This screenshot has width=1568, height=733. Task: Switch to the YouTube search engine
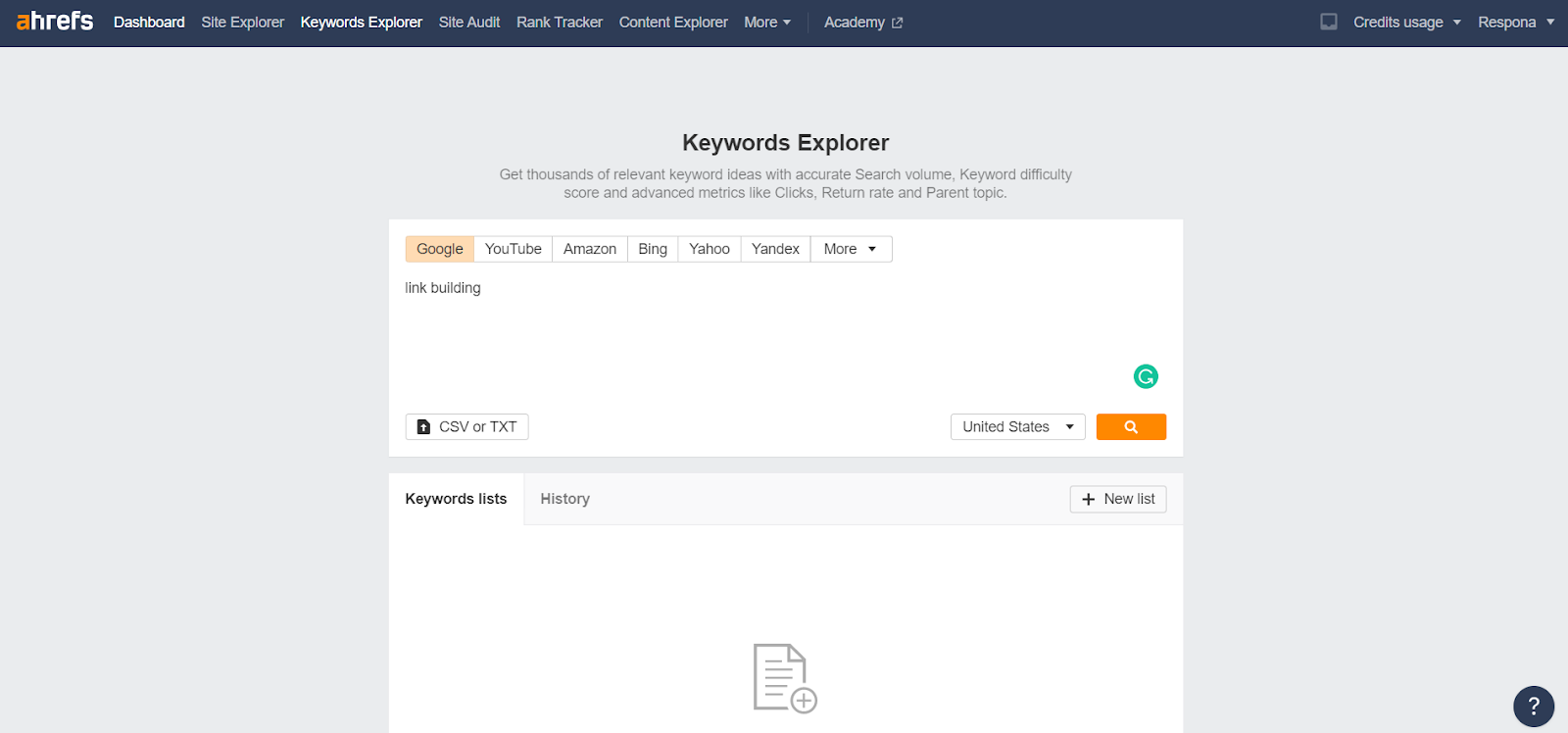click(514, 249)
